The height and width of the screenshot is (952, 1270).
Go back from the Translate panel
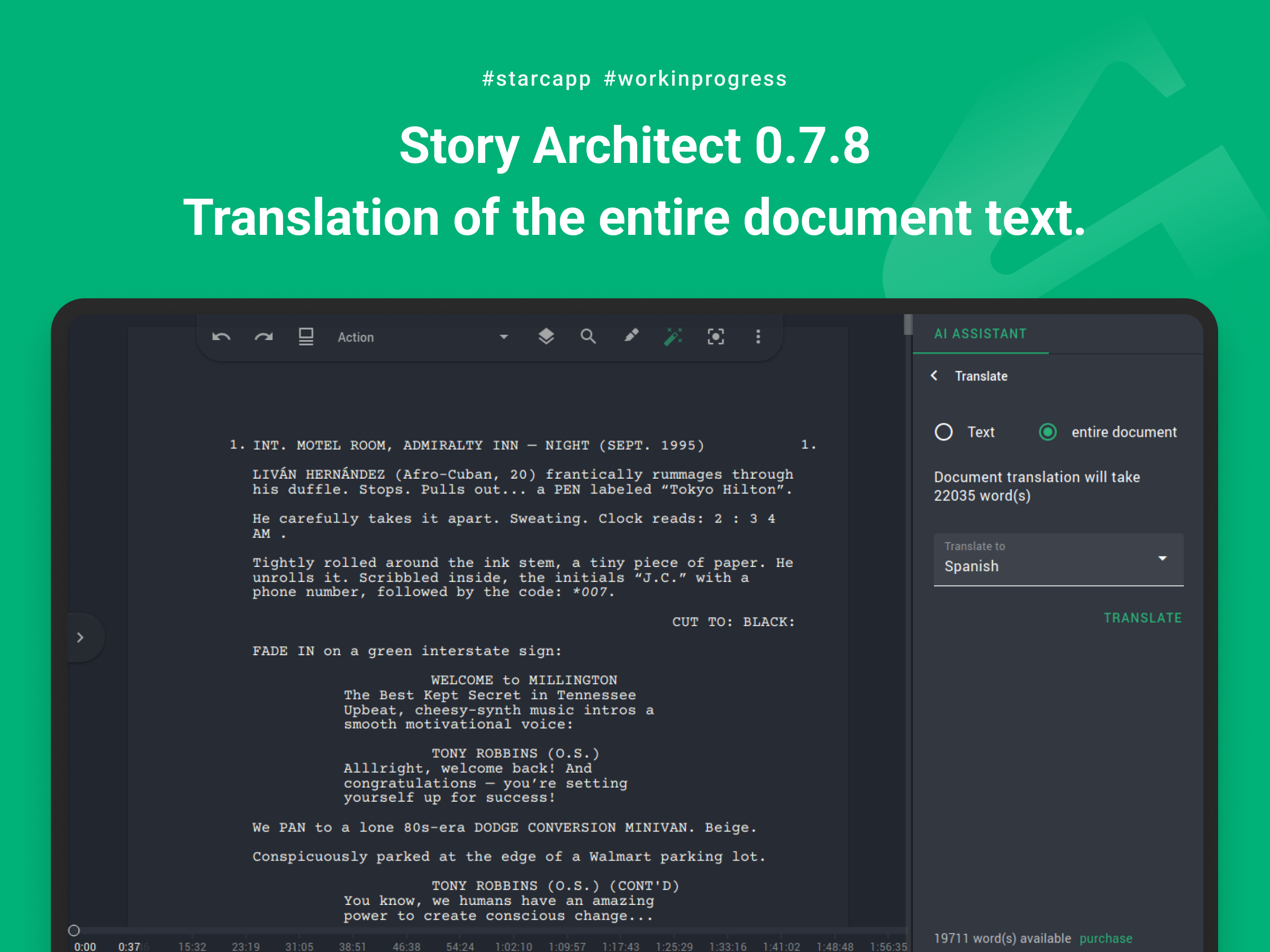pos(934,376)
